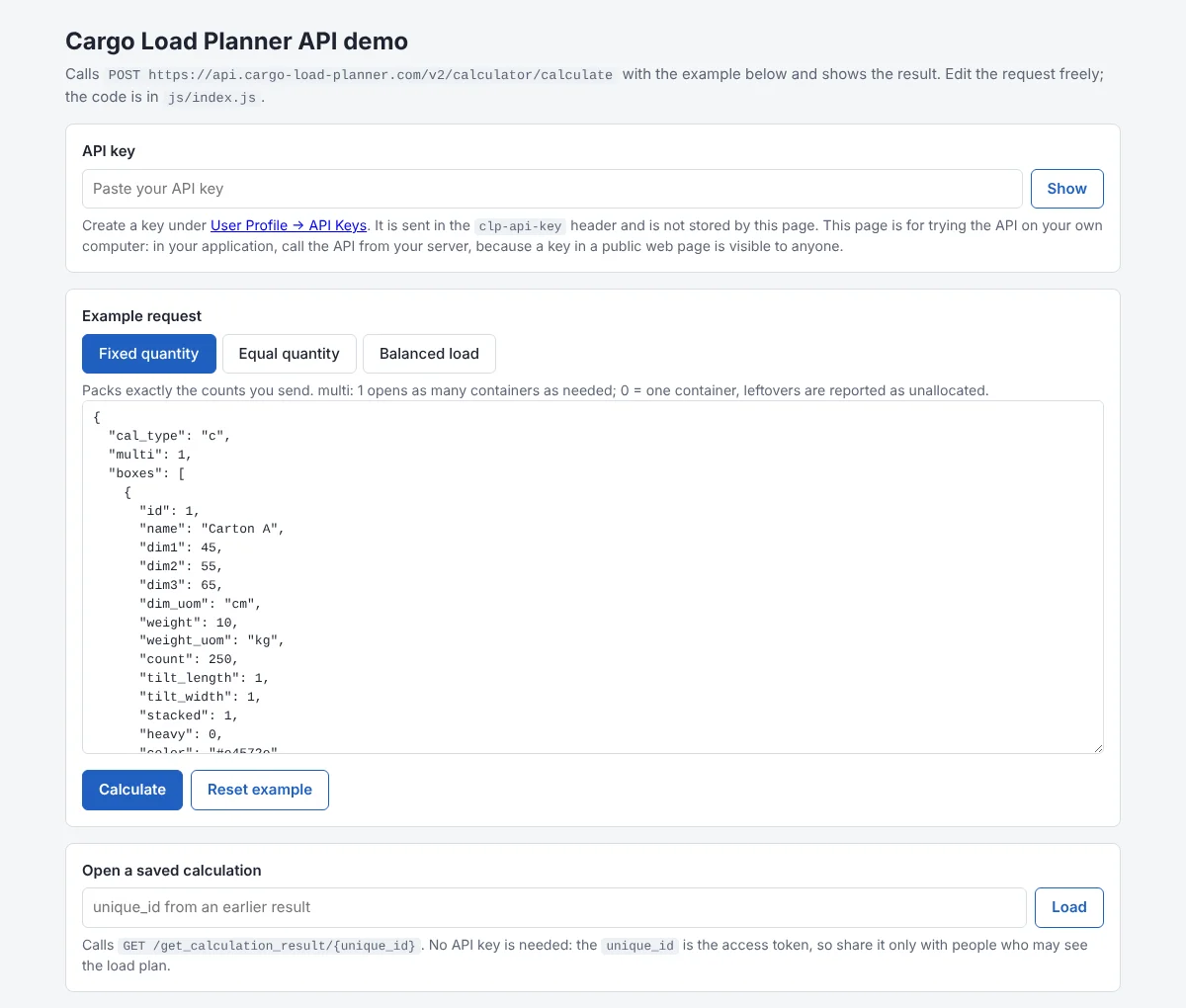
Task: Click the Example request heading
Action: pos(141,316)
